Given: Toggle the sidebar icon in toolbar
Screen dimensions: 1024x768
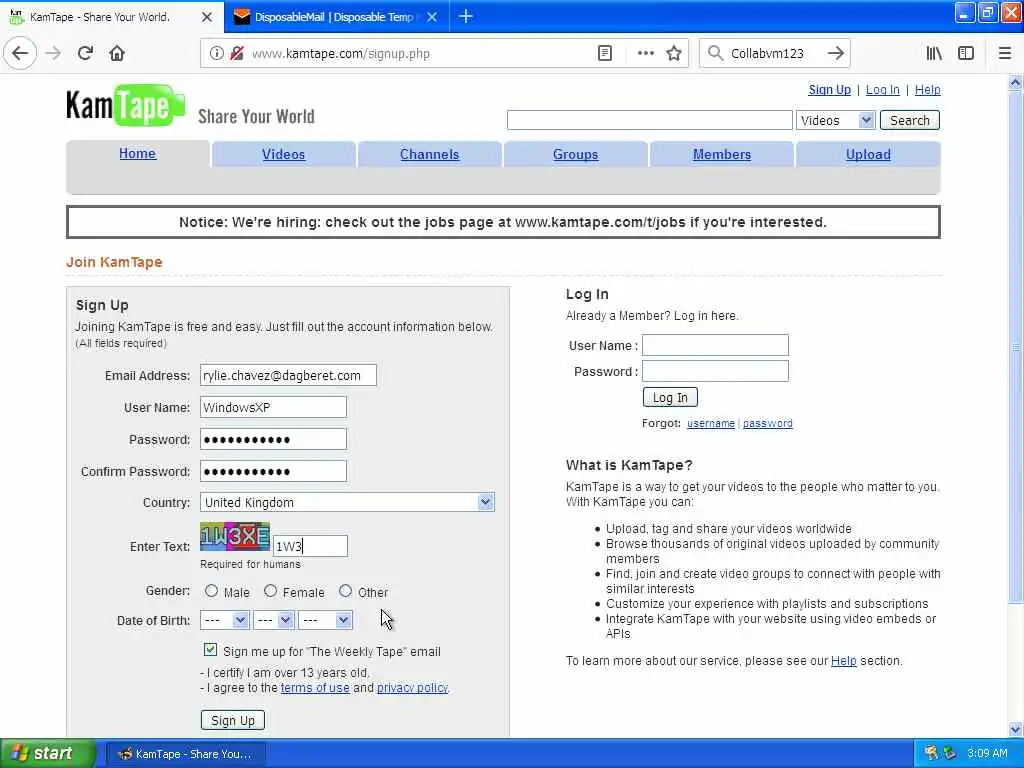Looking at the screenshot, I should coord(966,54).
